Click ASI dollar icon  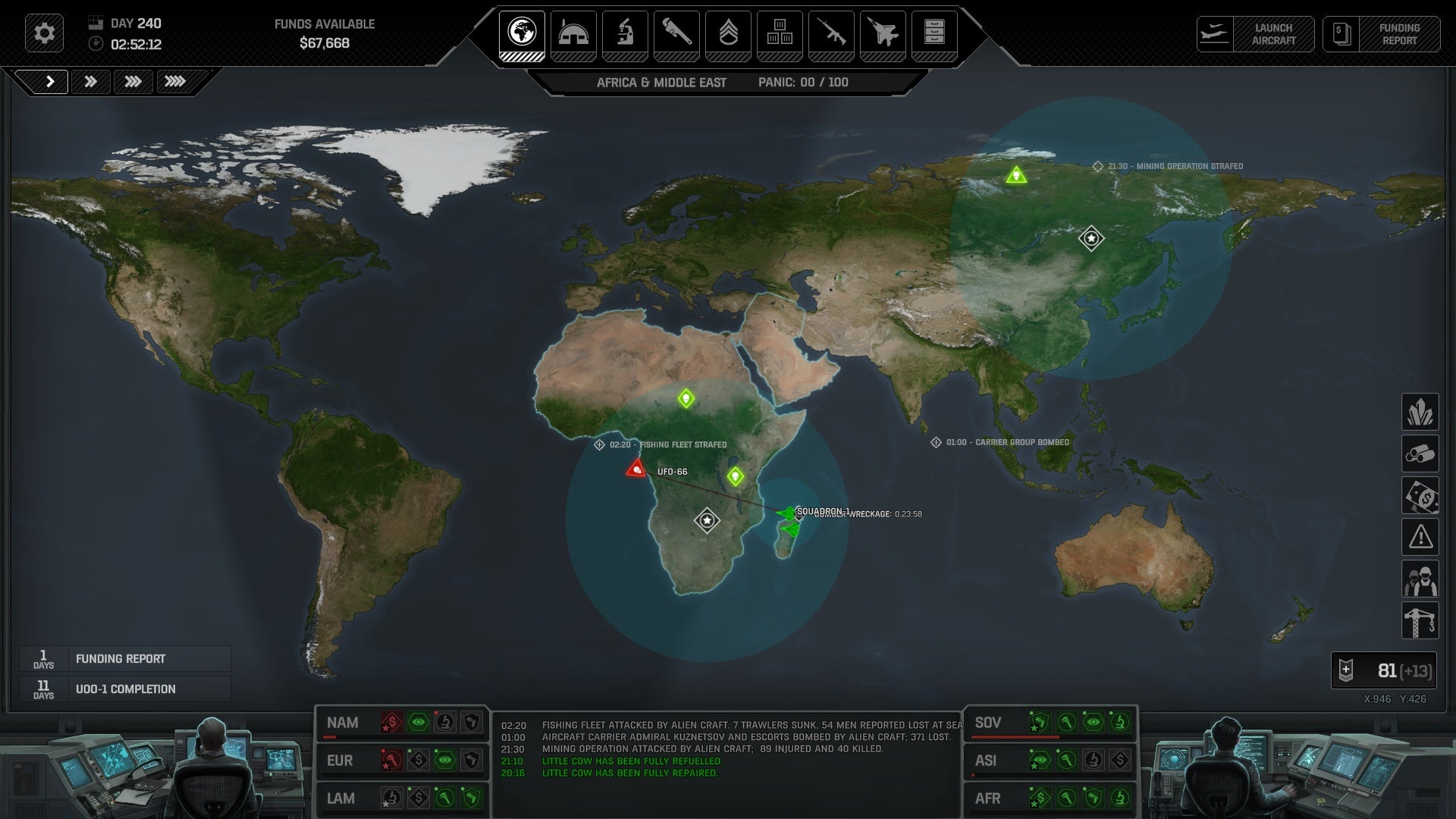[x=1119, y=760]
